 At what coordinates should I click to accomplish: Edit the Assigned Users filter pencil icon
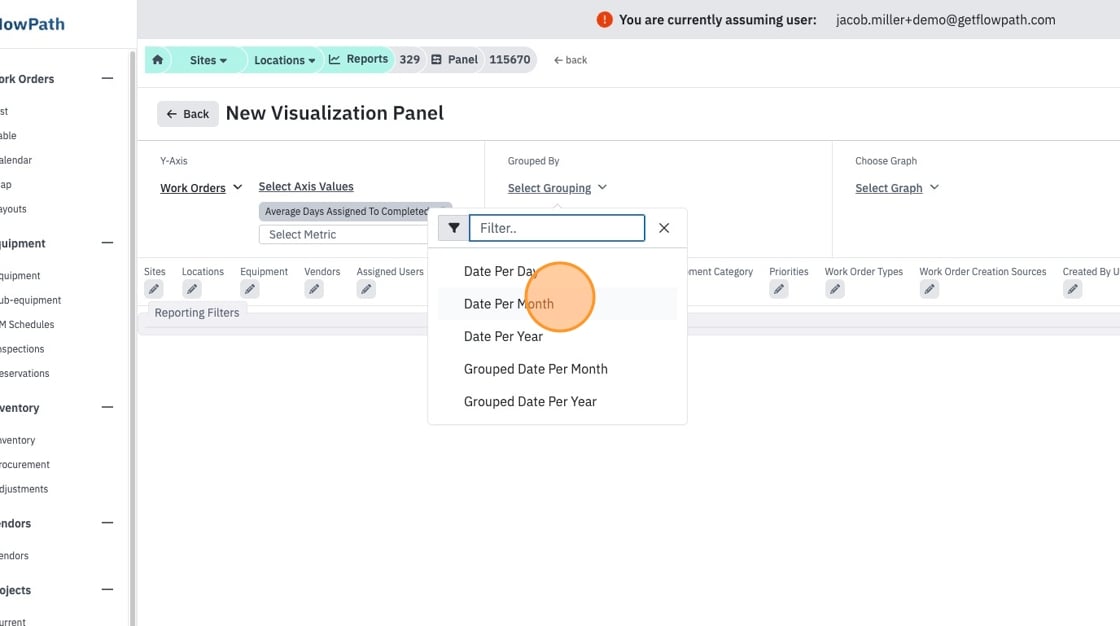(366, 289)
